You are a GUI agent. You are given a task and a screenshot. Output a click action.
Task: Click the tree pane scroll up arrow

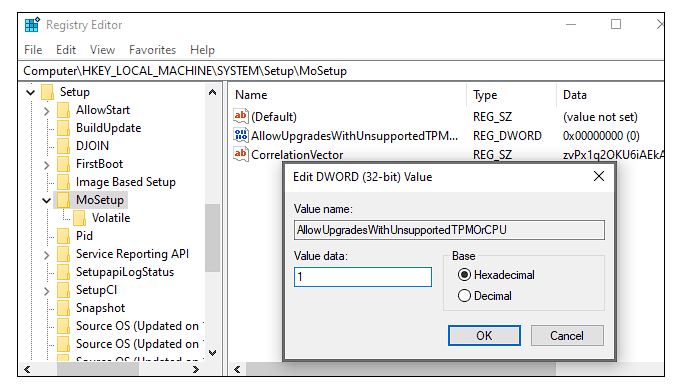[212, 92]
